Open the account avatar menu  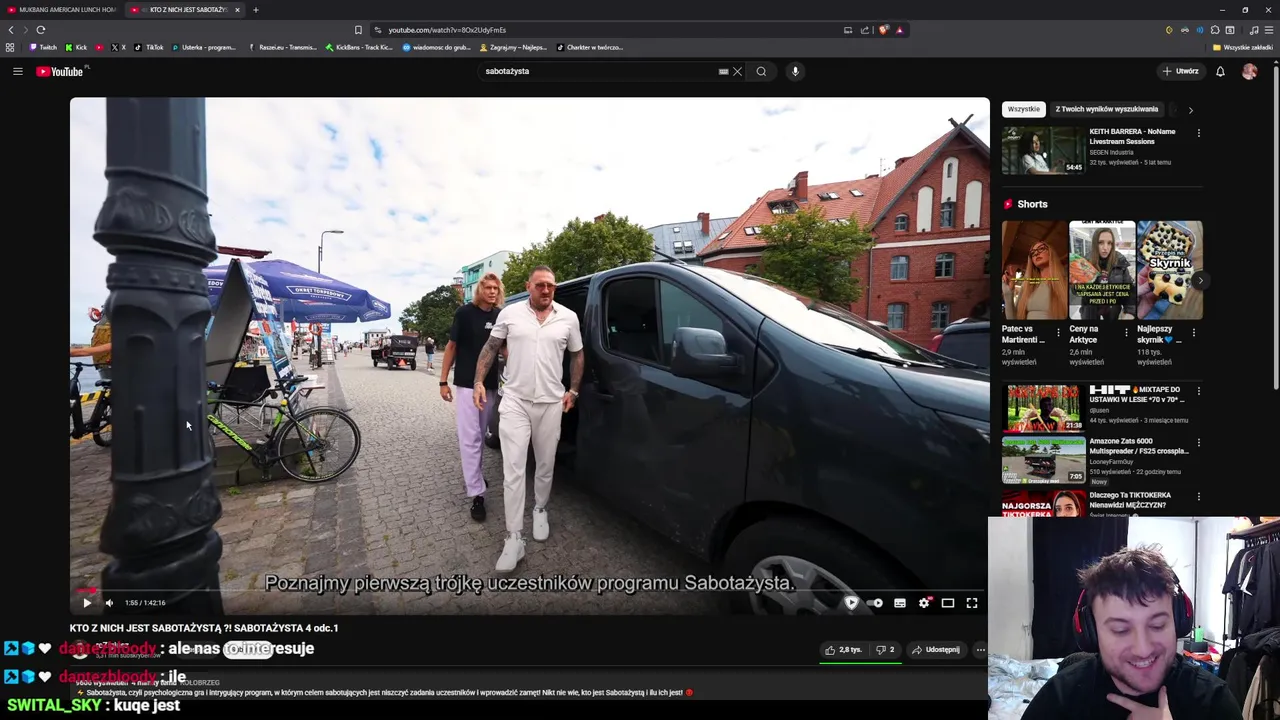(x=1249, y=71)
